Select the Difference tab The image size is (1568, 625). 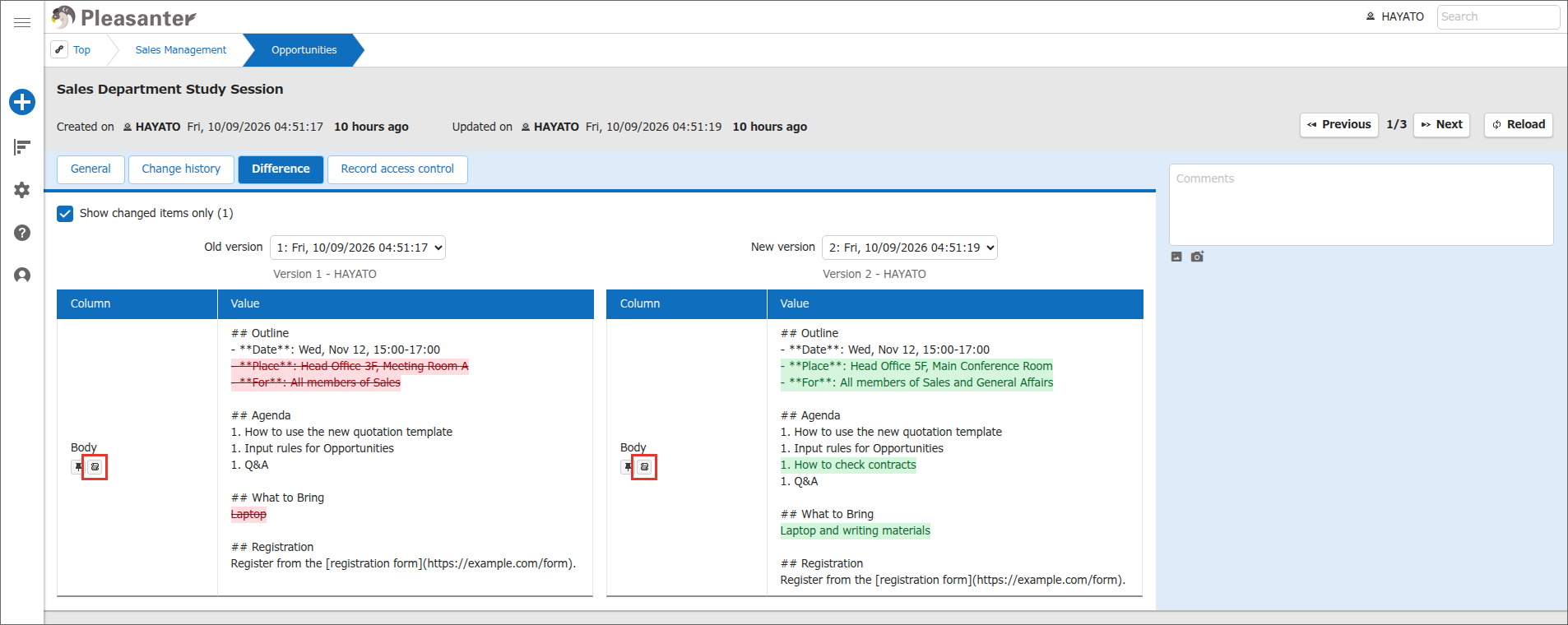[281, 169]
